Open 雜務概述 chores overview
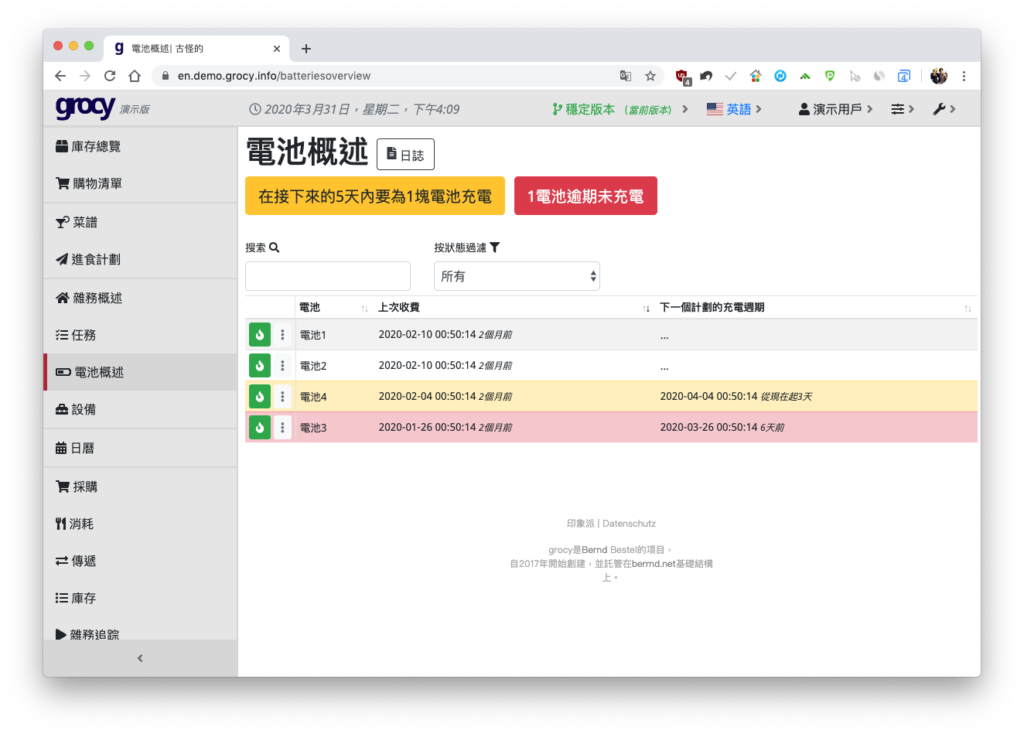 (x=140, y=298)
